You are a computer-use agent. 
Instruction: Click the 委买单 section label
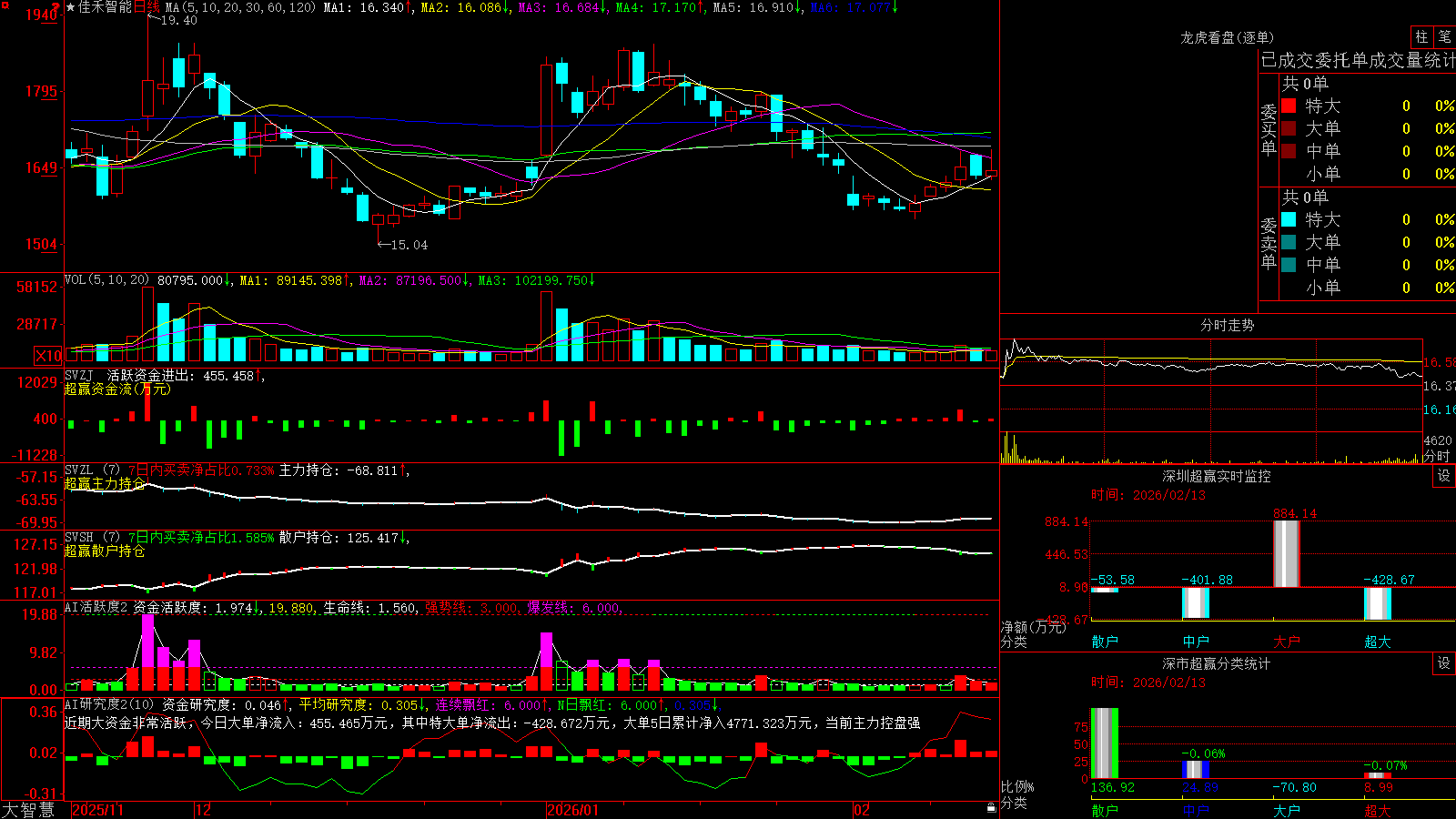click(1269, 129)
